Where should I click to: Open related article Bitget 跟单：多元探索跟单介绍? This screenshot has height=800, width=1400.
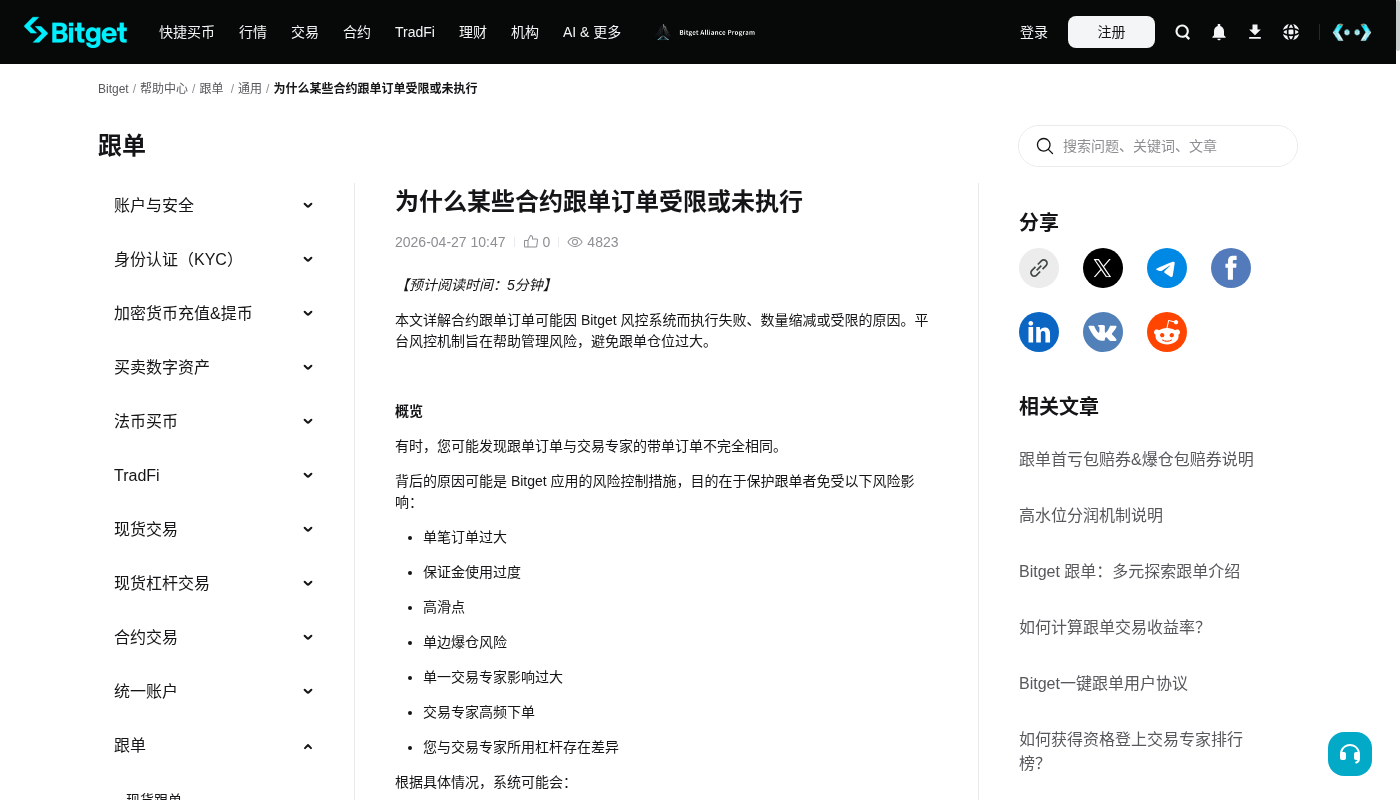(1129, 572)
